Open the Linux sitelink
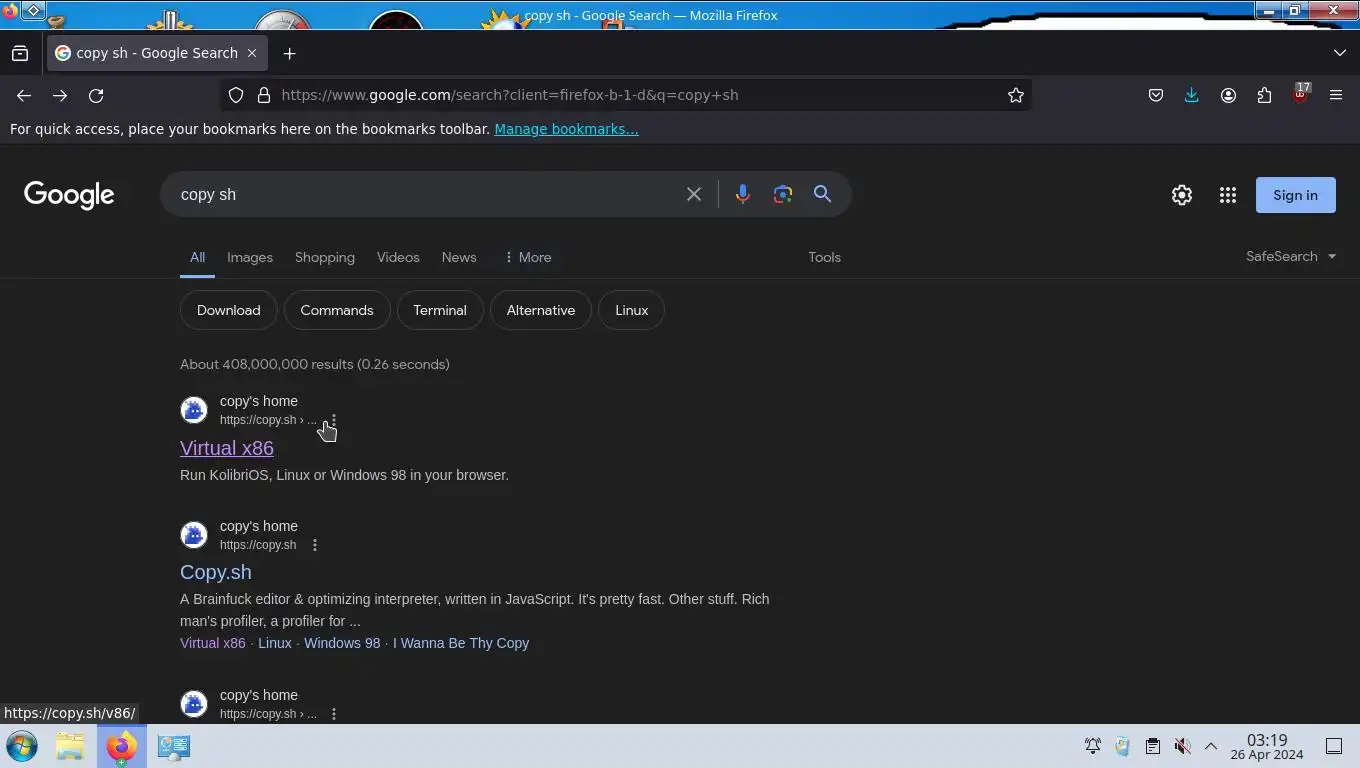The image size is (1360, 768). click(x=275, y=643)
